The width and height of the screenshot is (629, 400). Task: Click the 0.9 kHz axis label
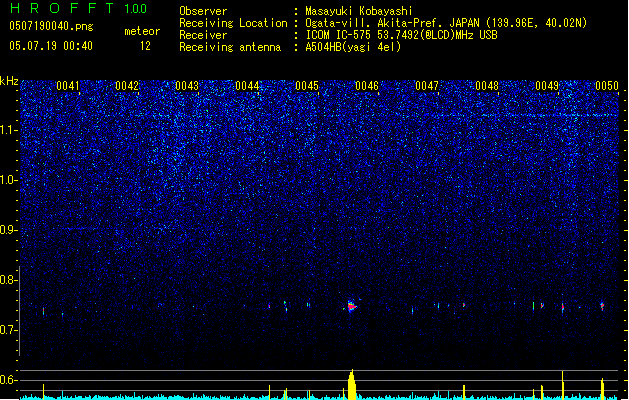(8, 230)
